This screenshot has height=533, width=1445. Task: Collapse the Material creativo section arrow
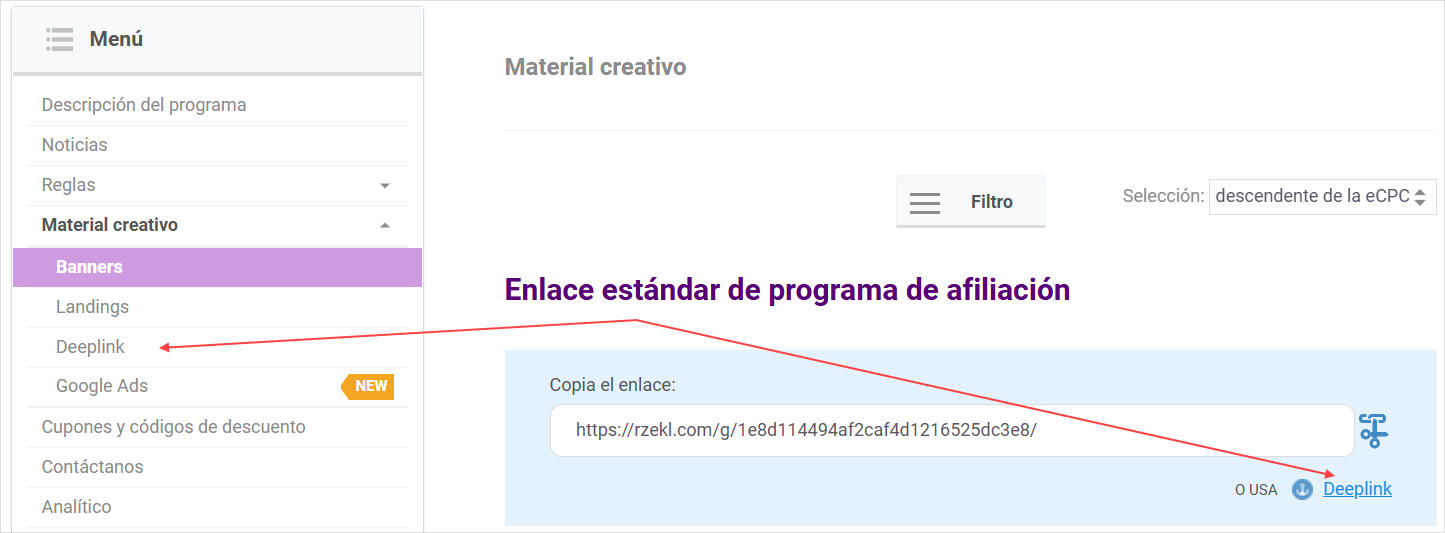click(x=385, y=226)
